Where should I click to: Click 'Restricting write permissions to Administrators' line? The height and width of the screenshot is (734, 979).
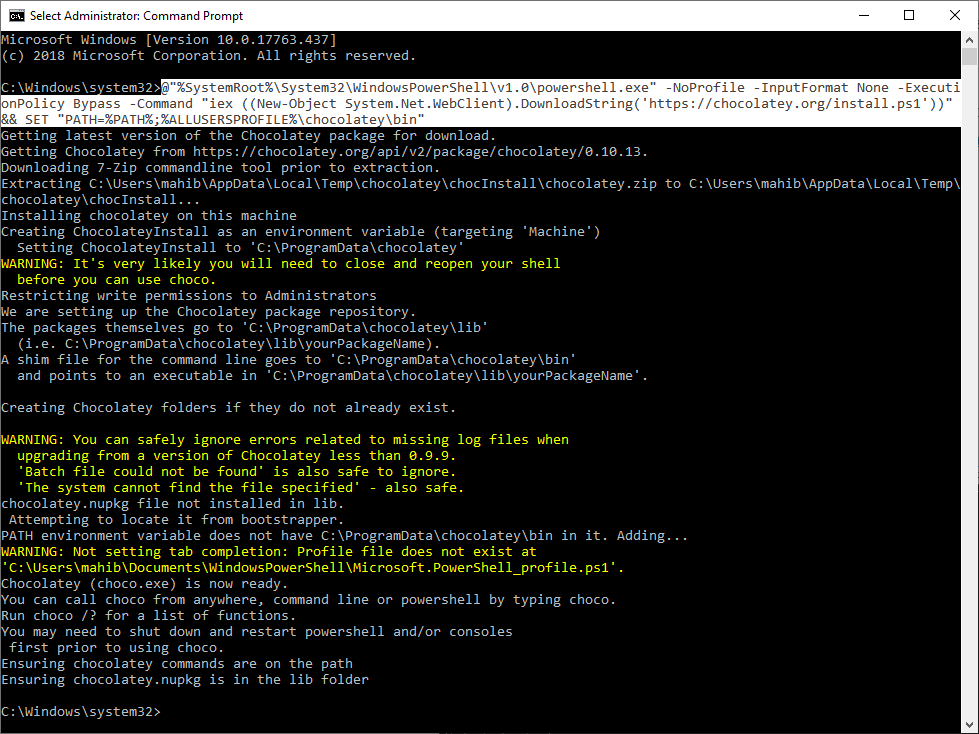click(189, 296)
